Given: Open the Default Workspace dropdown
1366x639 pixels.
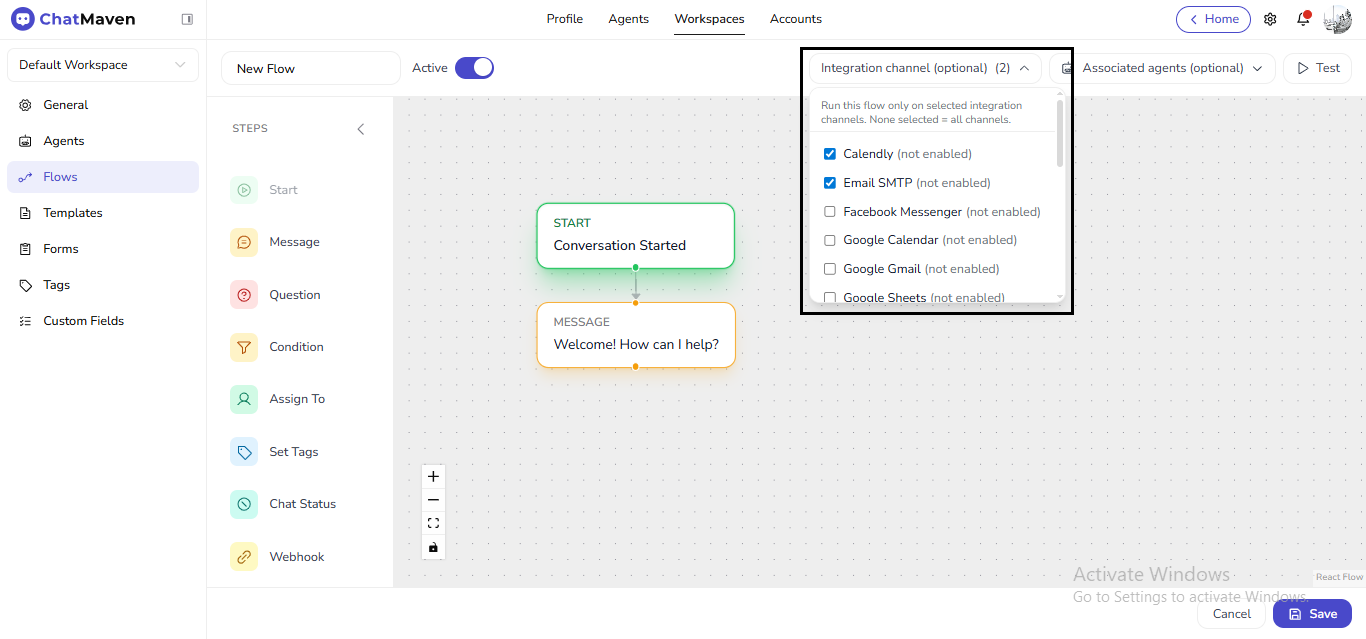Looking at the screenshot, I should [x=102, y=64].
